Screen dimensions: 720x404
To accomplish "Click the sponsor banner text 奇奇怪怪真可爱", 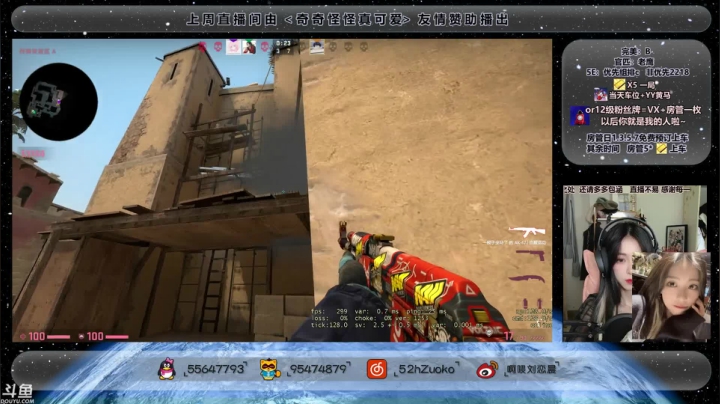I will pos(348,19).
